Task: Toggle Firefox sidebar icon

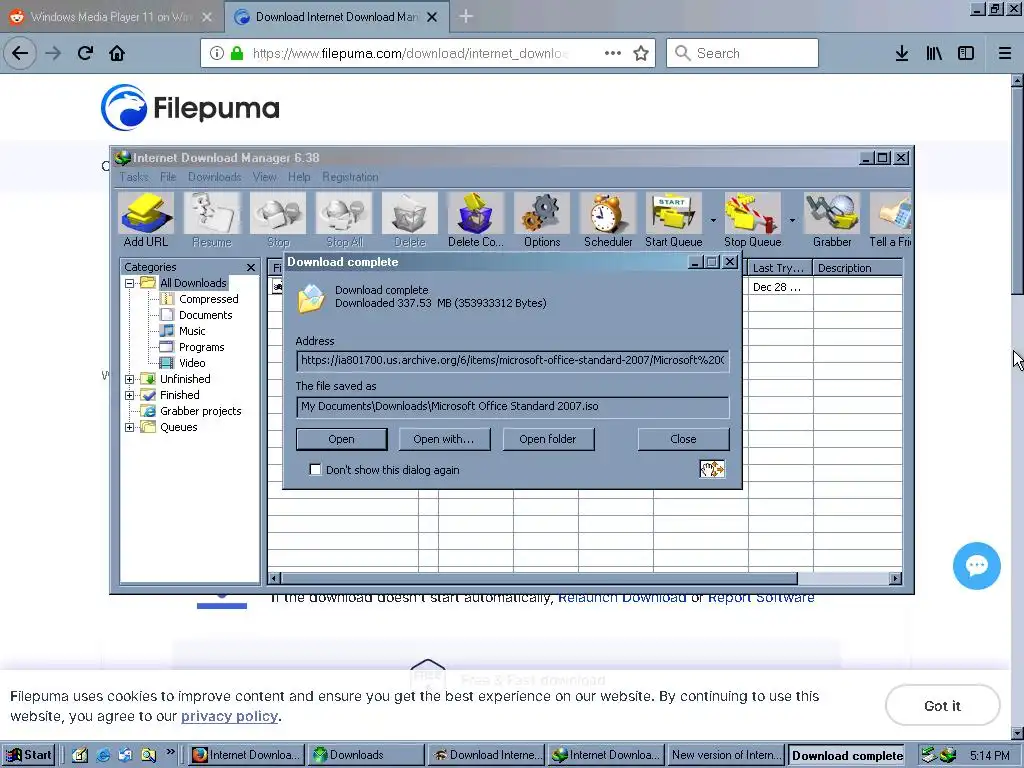Action: (966, 53)
